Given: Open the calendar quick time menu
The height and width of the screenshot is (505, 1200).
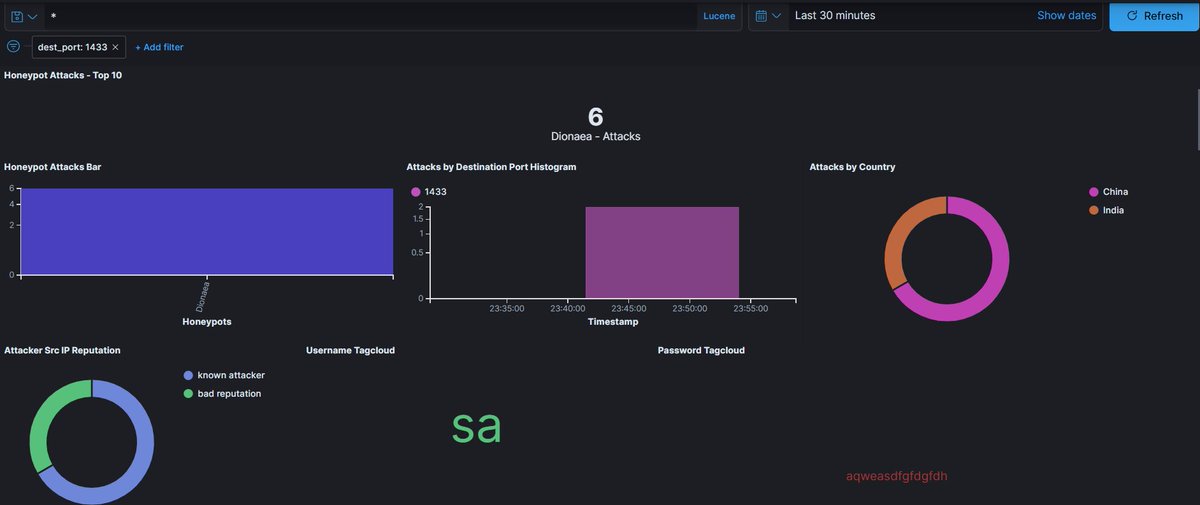Looking at the screenshot, I should pos(767,16).
